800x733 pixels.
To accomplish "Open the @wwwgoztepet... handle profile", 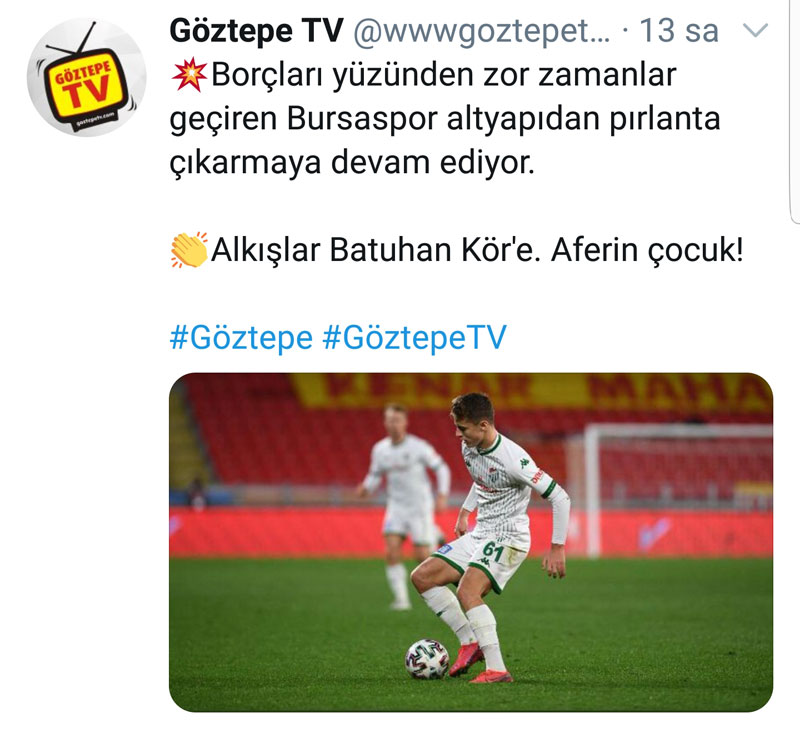I will [x=482, y=32].
